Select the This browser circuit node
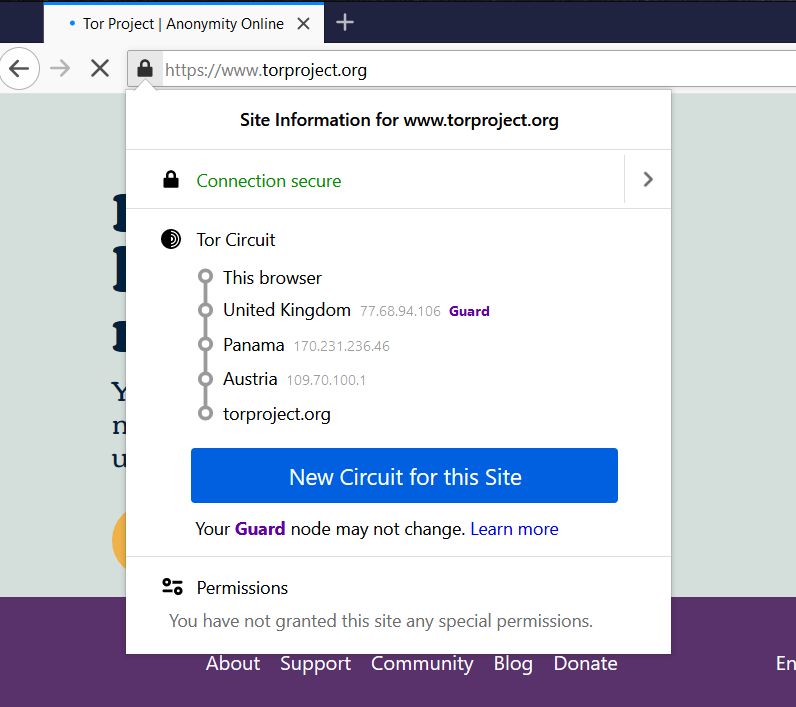 tap(272, 278)
